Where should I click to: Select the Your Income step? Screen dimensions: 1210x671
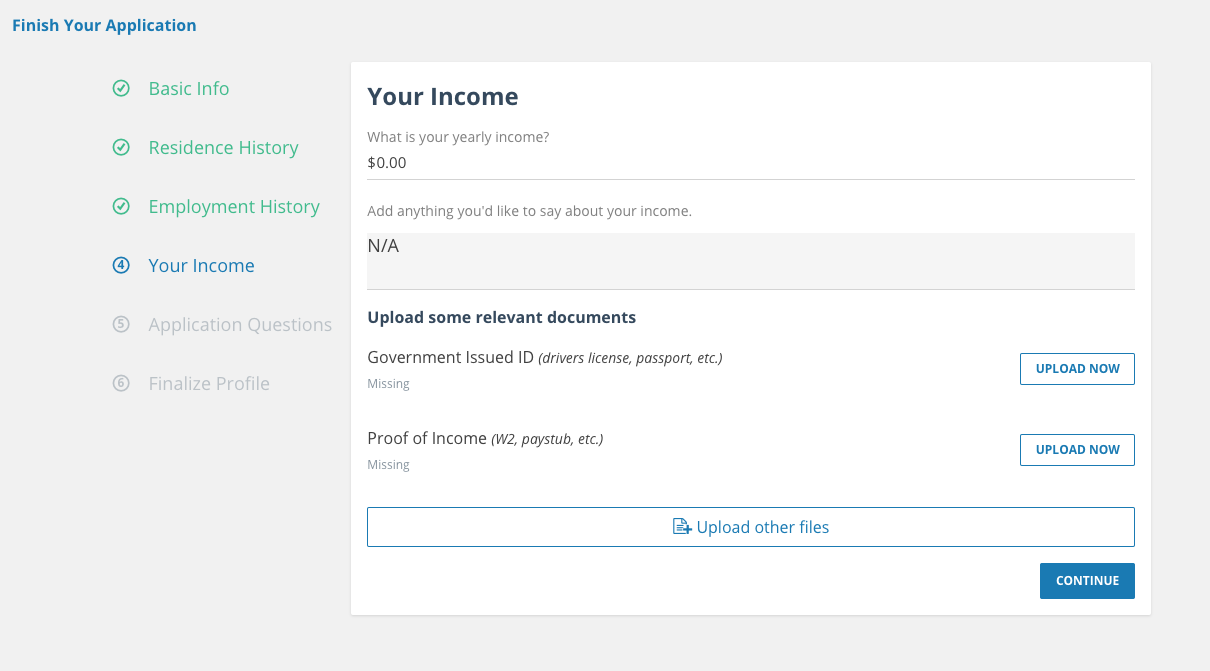tap(201, 266)
